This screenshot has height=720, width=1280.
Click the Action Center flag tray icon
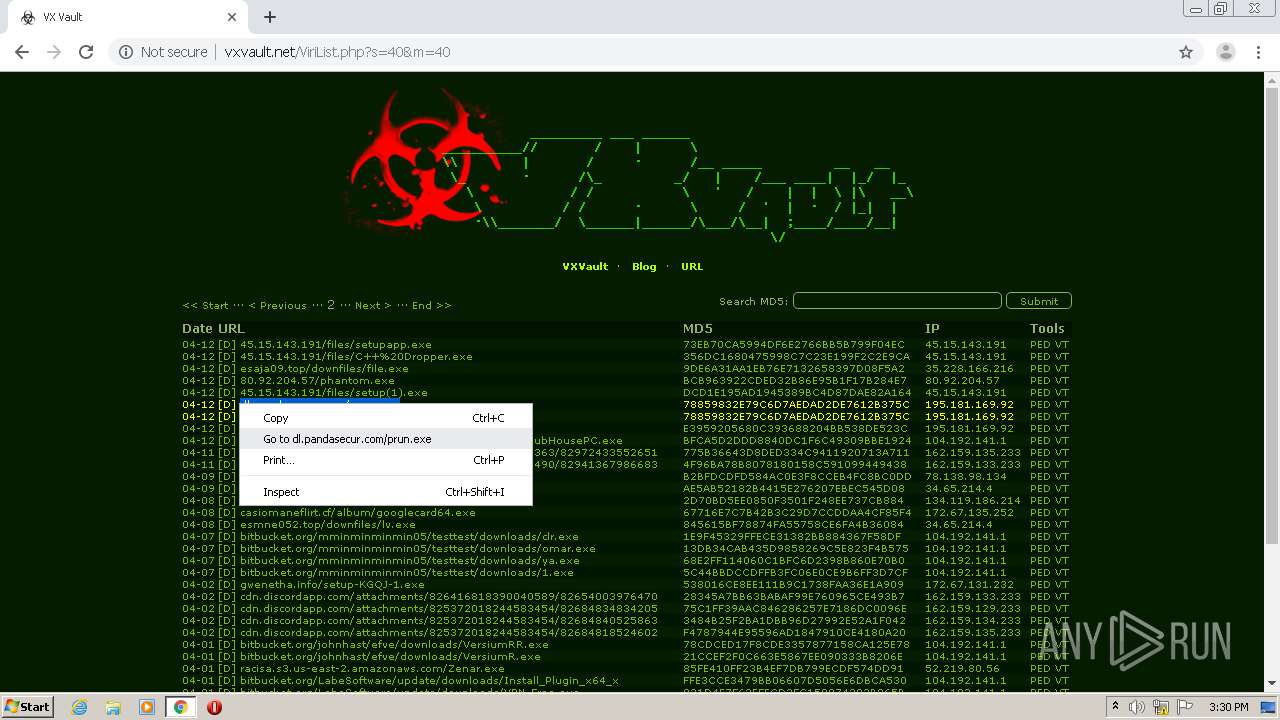1184,707
